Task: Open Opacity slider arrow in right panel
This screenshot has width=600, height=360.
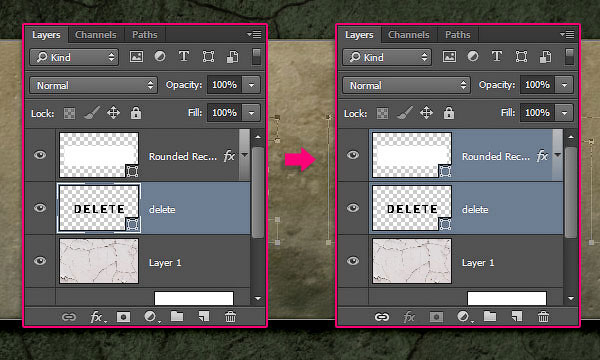Action: 564,85
